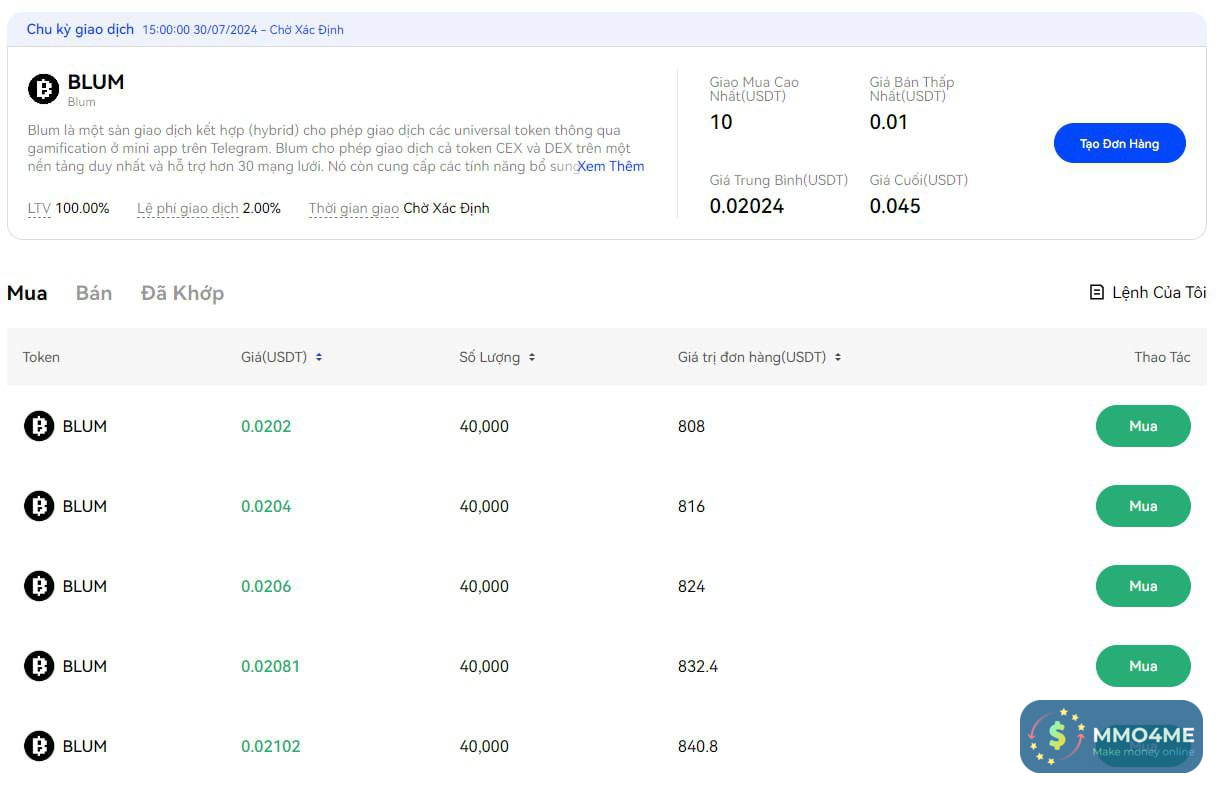Expand description with Xem Thêm link

611,166
